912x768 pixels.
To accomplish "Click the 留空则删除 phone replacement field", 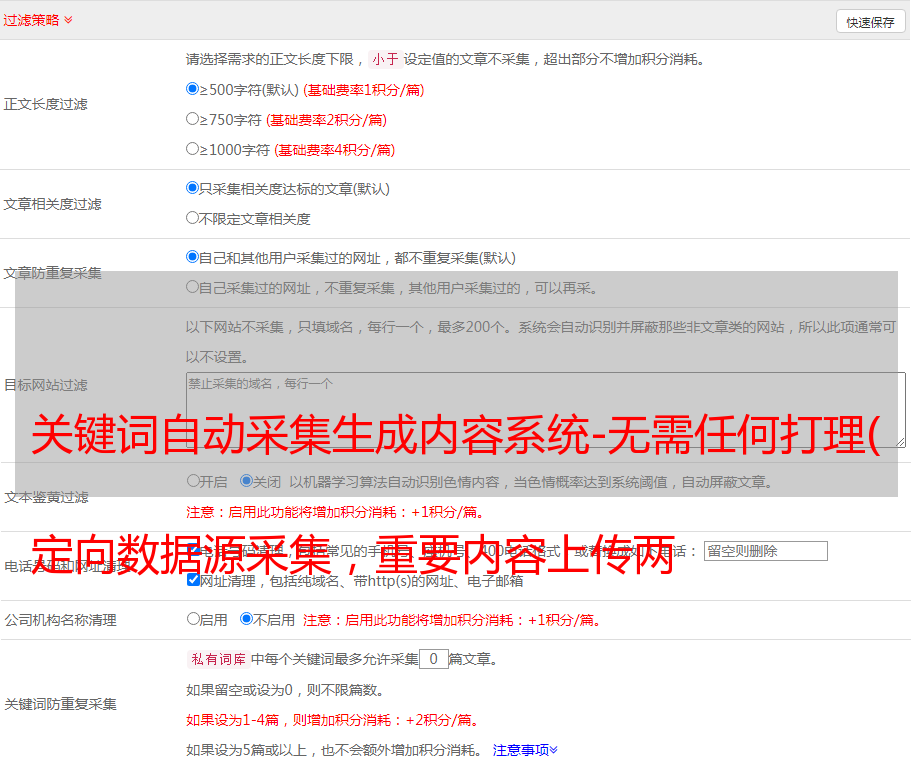I will [x=765, y=551].
